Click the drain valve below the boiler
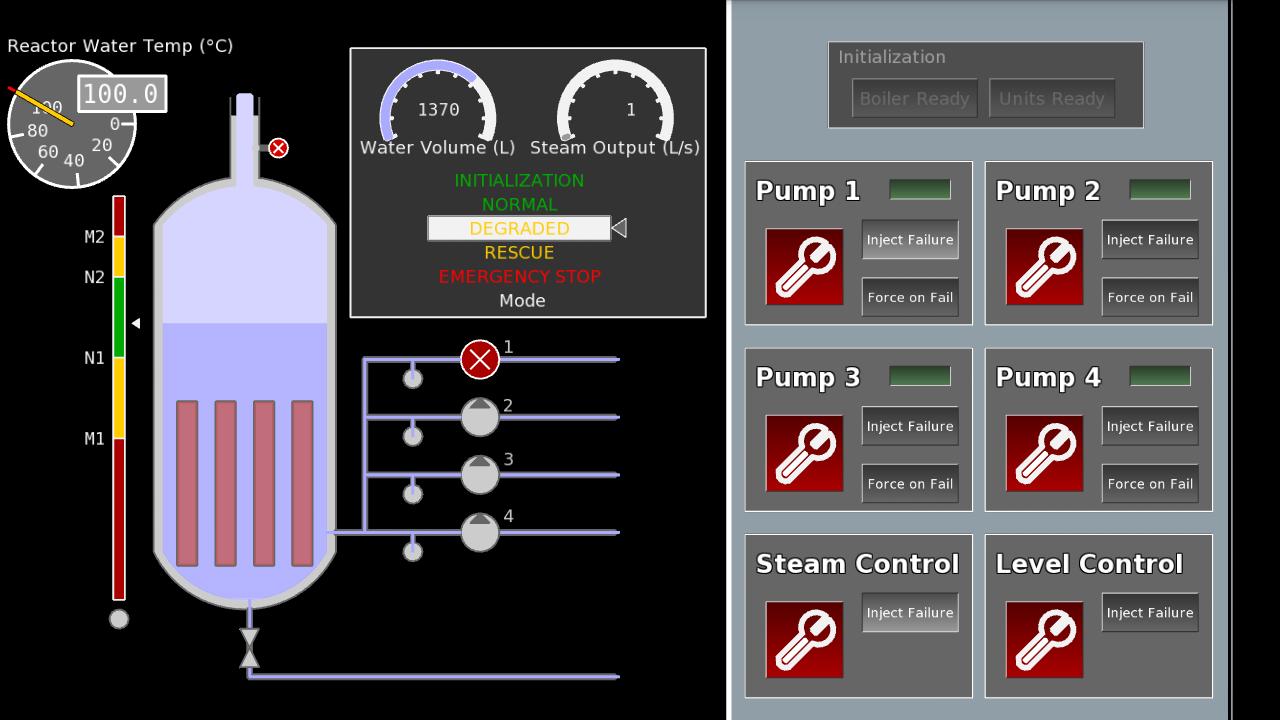 [x=249, y=647]
